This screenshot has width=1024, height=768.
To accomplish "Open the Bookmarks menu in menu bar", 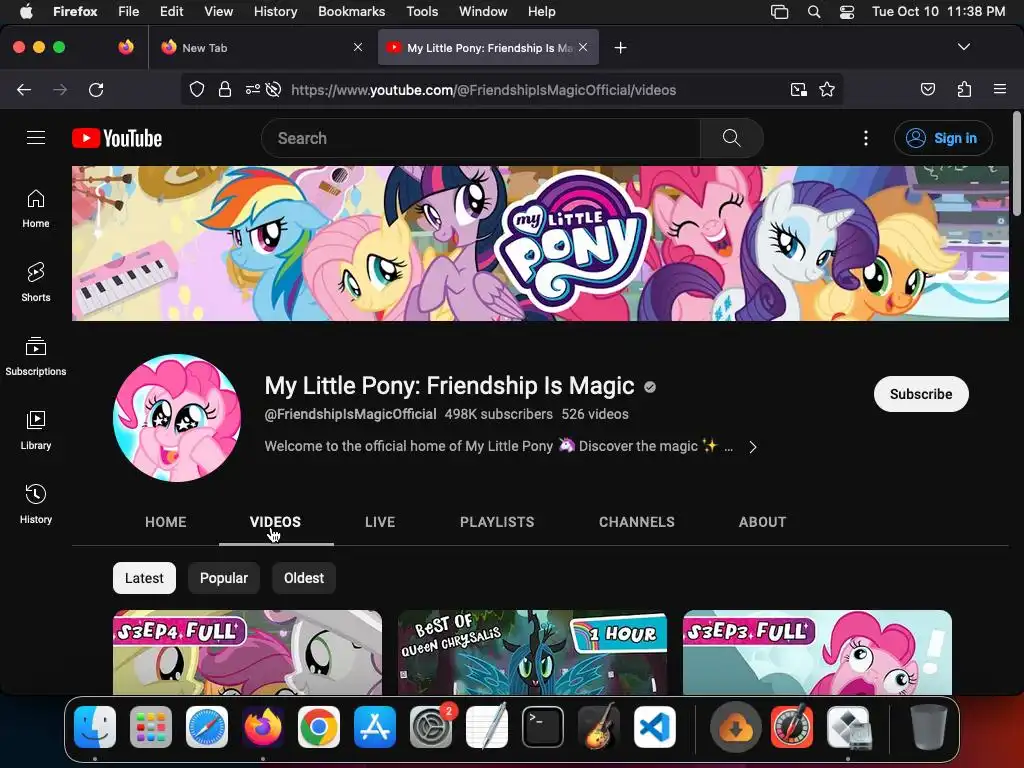I will click(x=351, y=12).
